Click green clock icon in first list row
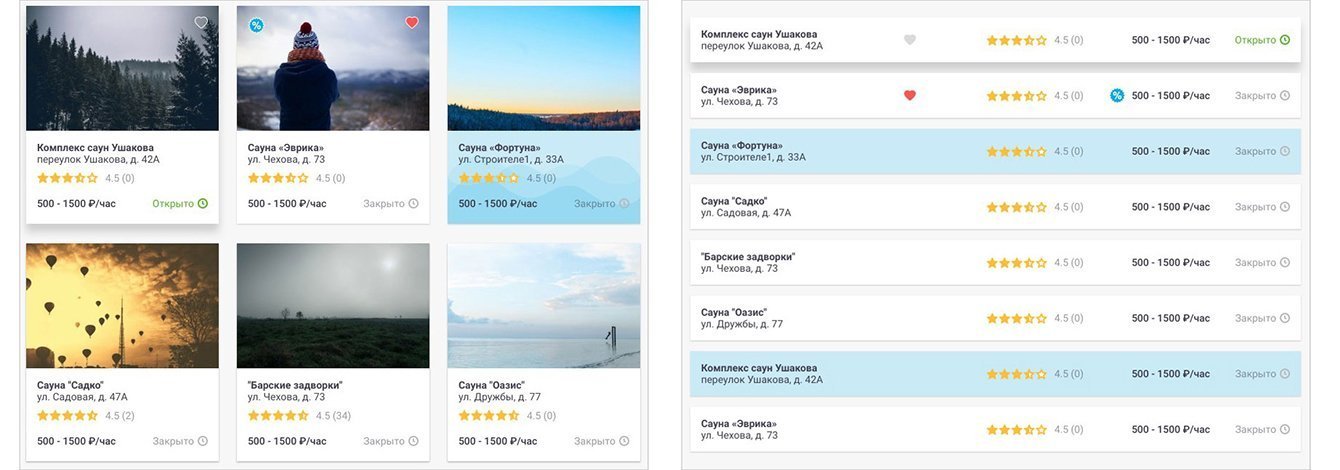The height and width of the screenshot is (470, 1340). (x=1285, y=40)
